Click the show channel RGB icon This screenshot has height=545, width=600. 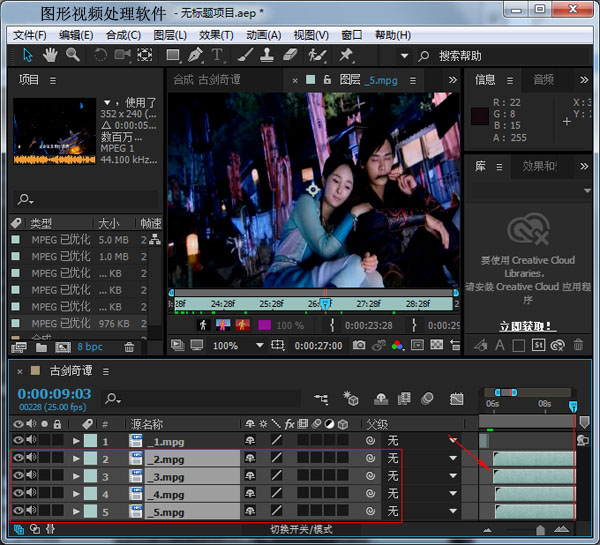(x=398, y=346)
